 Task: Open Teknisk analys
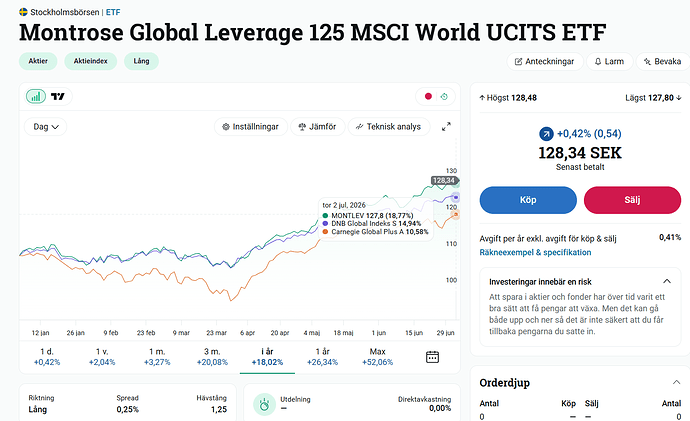[389, 127]
